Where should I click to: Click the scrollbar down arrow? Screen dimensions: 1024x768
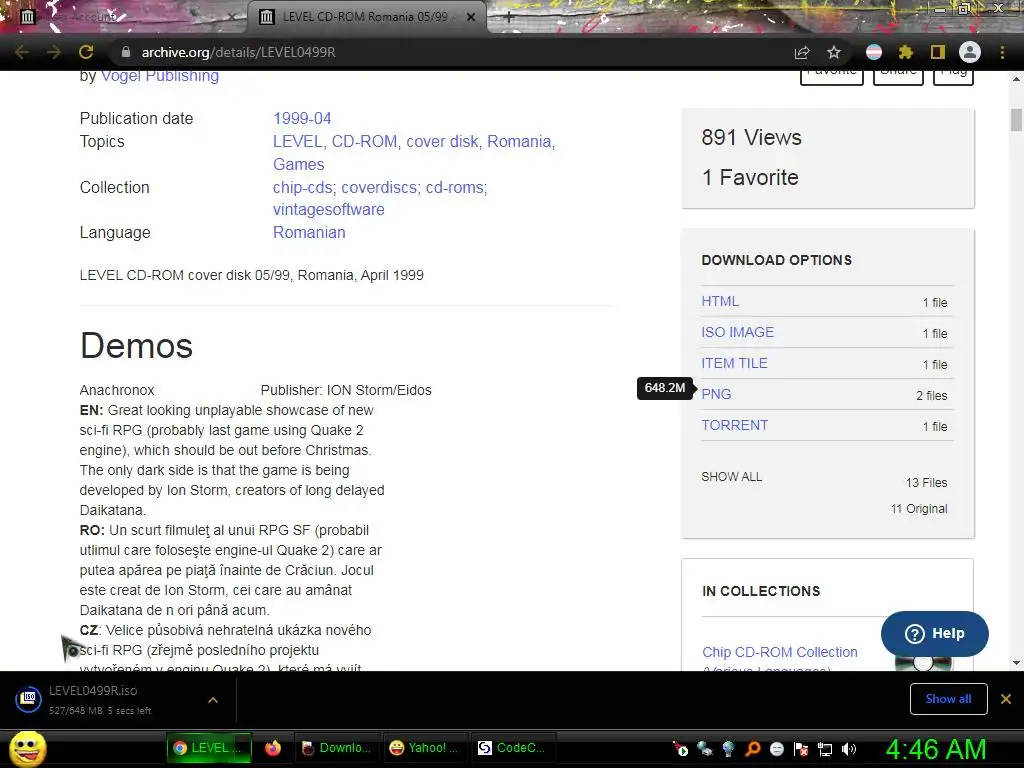(1016, 663)
